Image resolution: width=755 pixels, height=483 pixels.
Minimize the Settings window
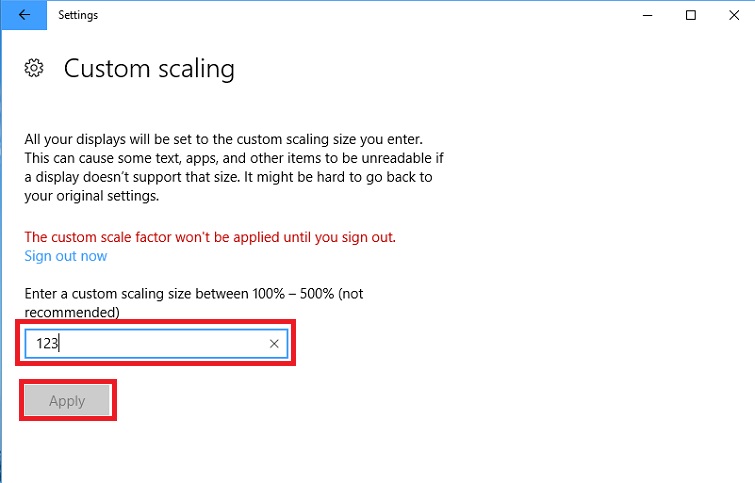pyautogui.click(x=645, y=15)
